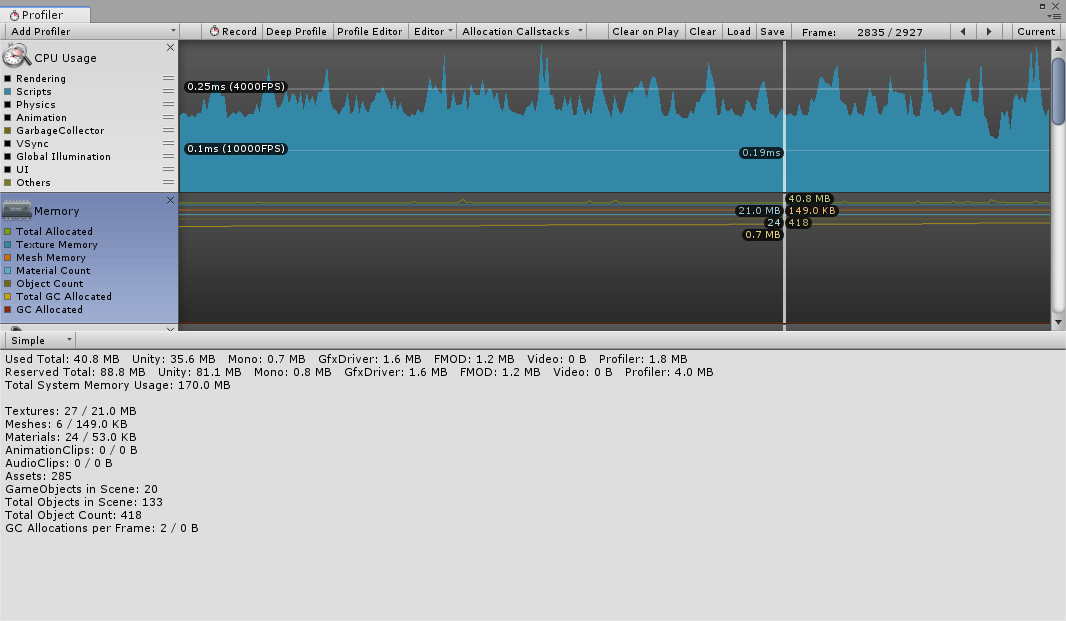Viewport: 1066px width, 621px height.
Task: Enable Deep Profile
Action: tap(296, 31)
